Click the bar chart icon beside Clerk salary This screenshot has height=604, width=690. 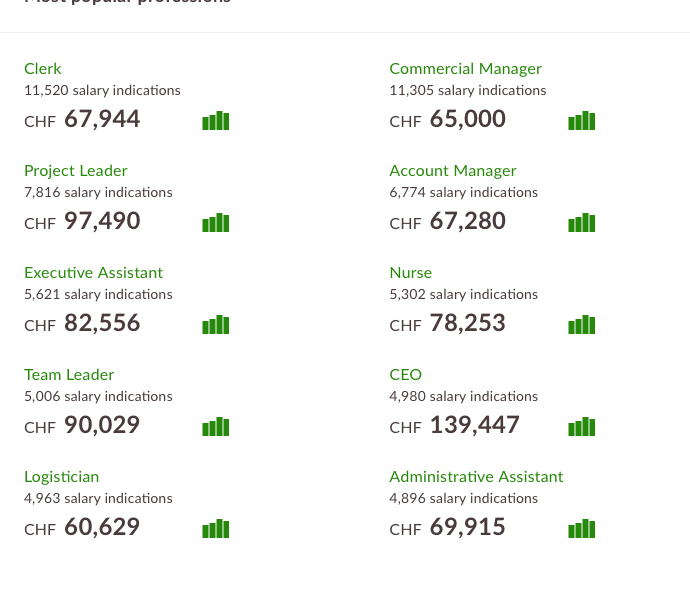(x=216, y=121)
